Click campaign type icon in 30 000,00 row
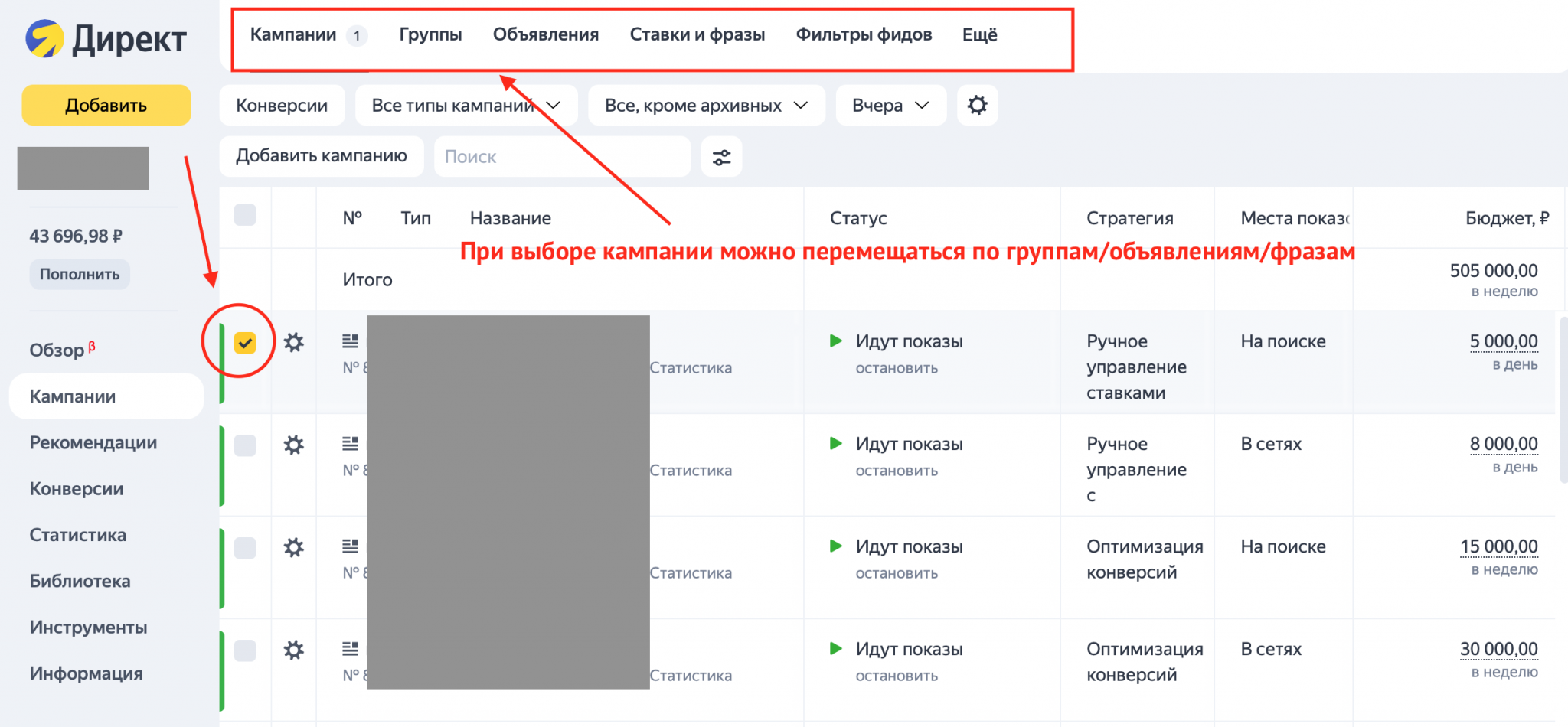The height and width of the screenshot is (727, 1568). [x=350, y=648]
